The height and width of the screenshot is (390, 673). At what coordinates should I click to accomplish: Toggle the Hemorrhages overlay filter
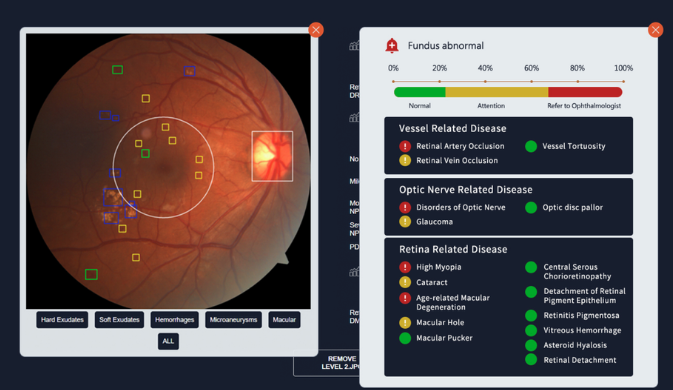174,320
